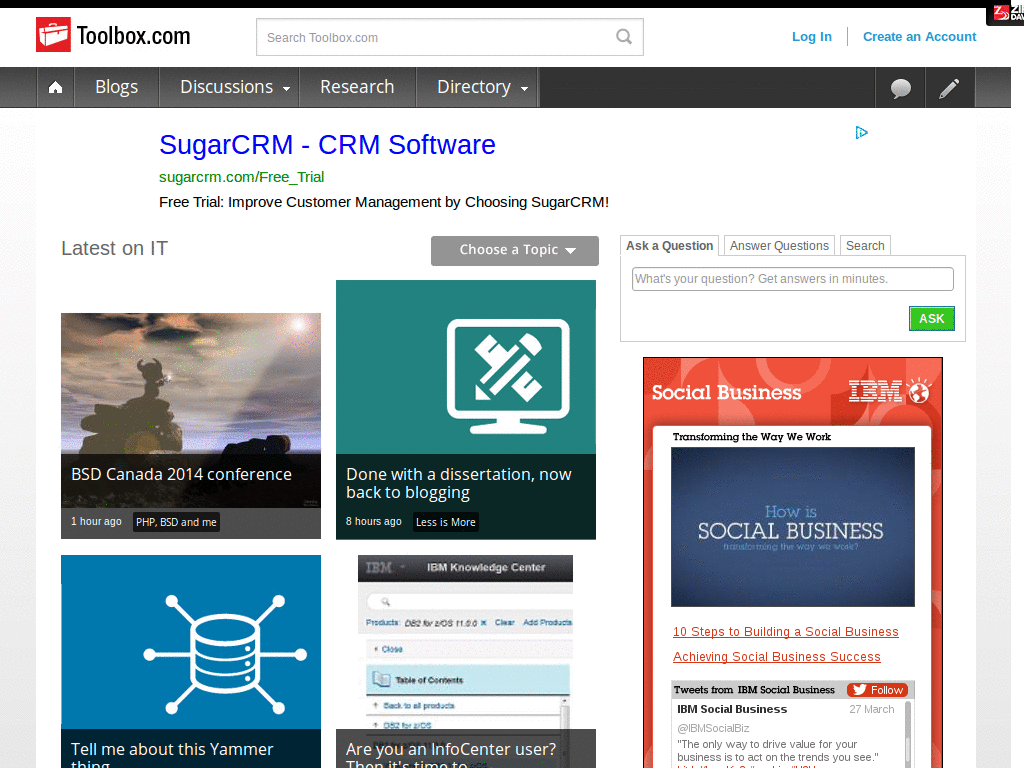The width and height of the screenshot is (1024, 768).
Task: Click Create an Account link
Action: [x=920, y=37]
